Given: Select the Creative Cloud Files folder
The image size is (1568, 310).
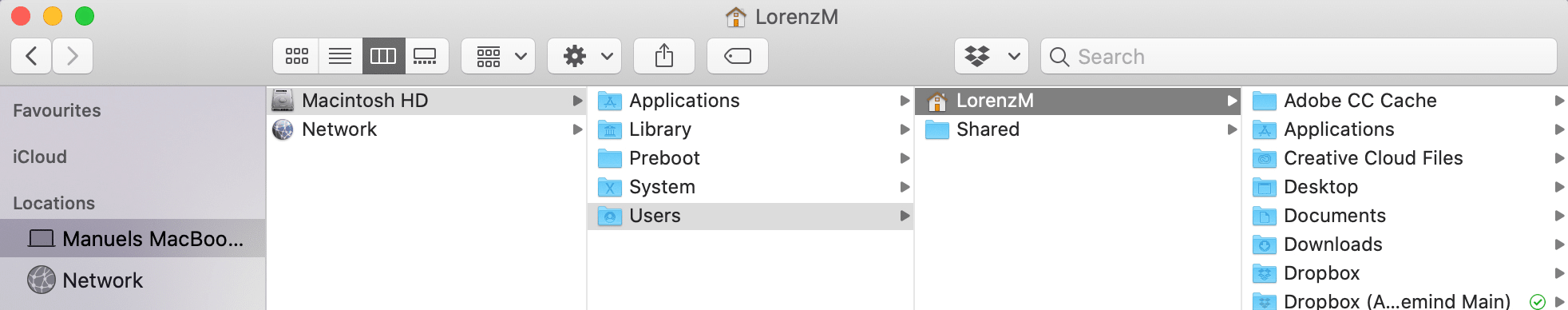Looking at the screenshot, I should 1405,158.
